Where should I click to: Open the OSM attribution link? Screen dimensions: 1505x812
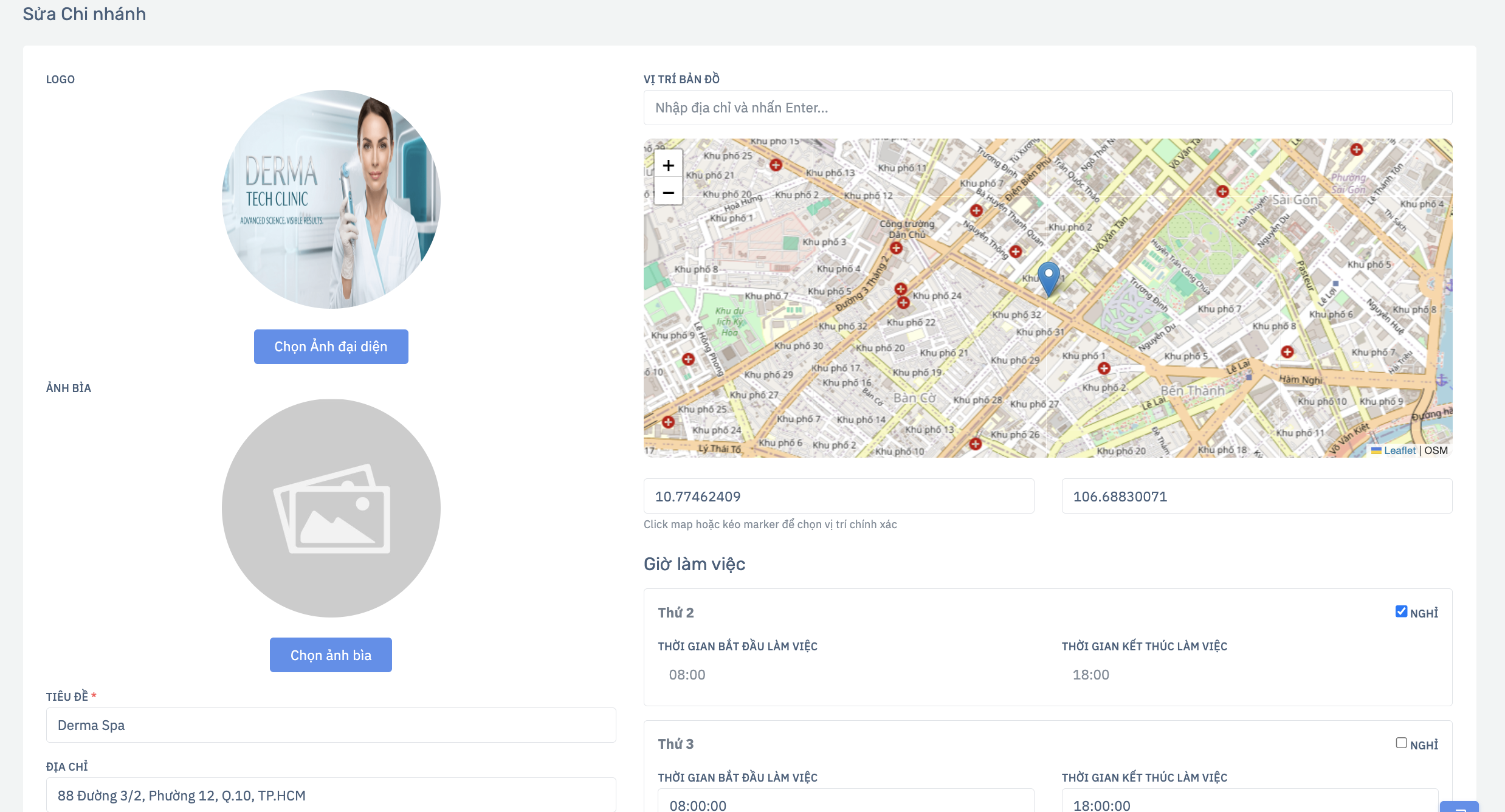(x=1436, y=450)
